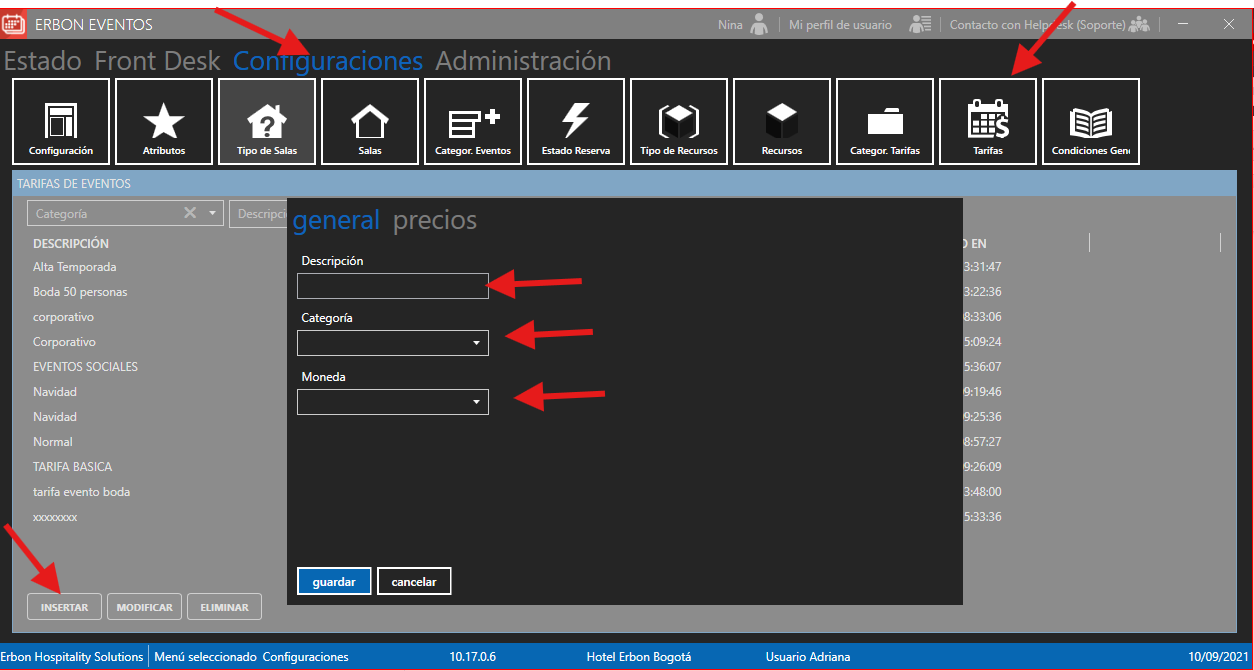Open Tipo de Recursos tile
The width and height of the screenshot is (1254, 671).
point(679,121)
